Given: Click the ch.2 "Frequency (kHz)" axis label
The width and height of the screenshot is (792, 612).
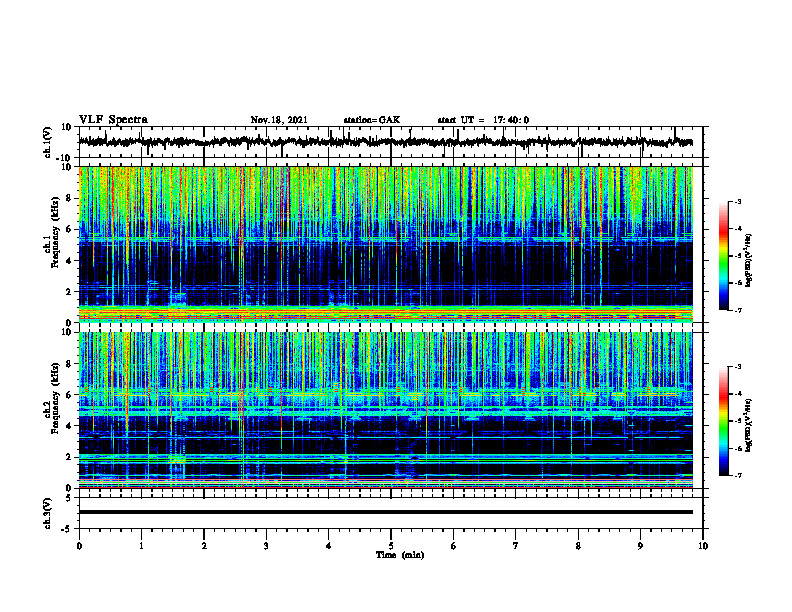Looking at the screenshot, I should coord(56,396).
